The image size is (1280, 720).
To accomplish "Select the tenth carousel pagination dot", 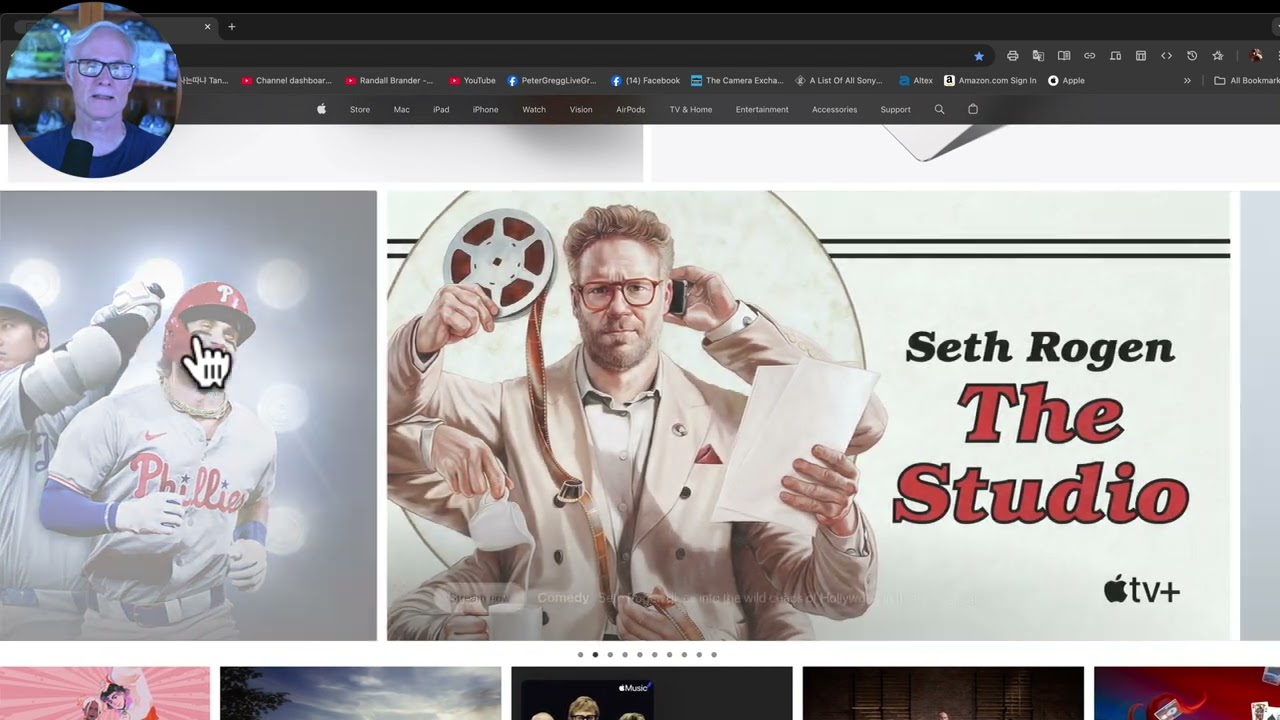I will pos(714,655).
